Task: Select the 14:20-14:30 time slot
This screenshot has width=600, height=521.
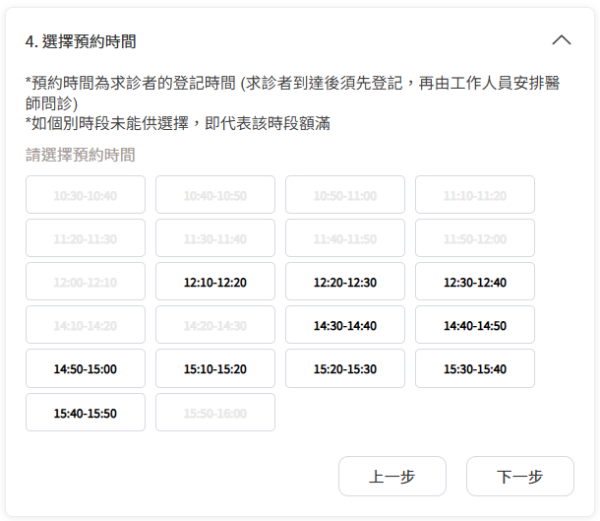Action: 215,325
